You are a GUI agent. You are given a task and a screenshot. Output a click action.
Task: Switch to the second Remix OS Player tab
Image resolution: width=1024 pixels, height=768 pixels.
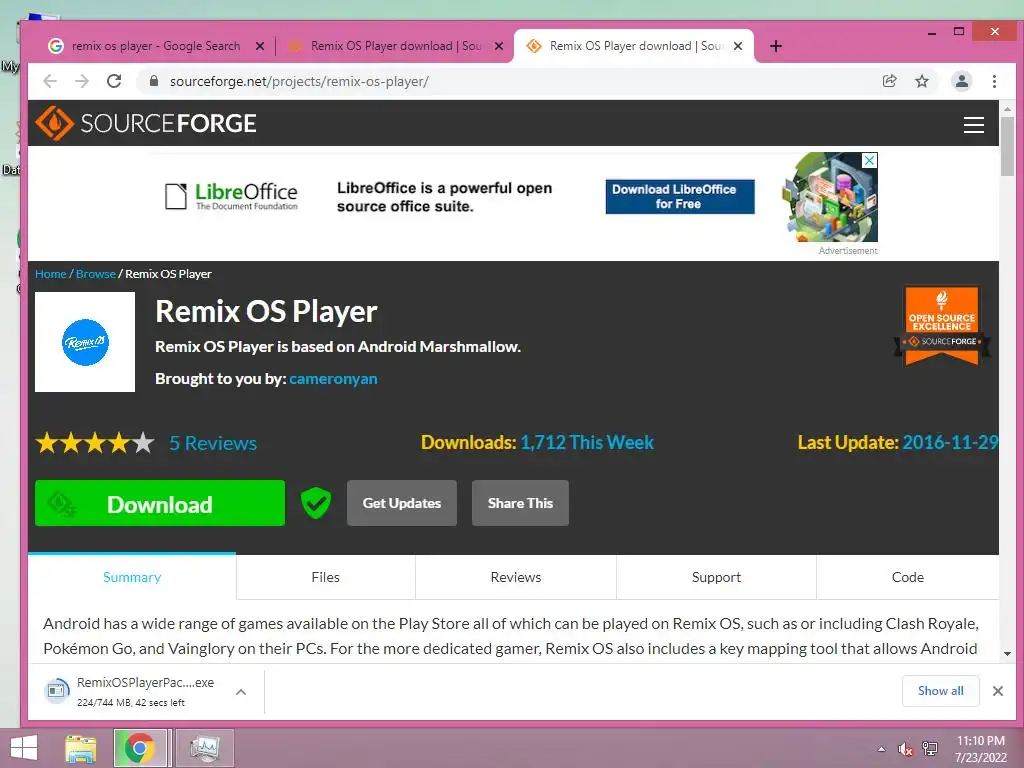pos(395,46)
